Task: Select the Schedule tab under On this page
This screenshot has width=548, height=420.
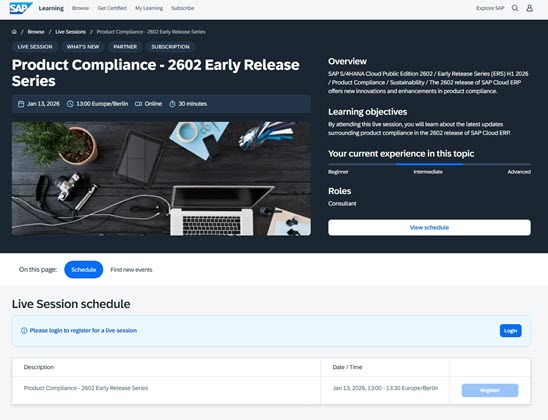Action: pos(84,269)
